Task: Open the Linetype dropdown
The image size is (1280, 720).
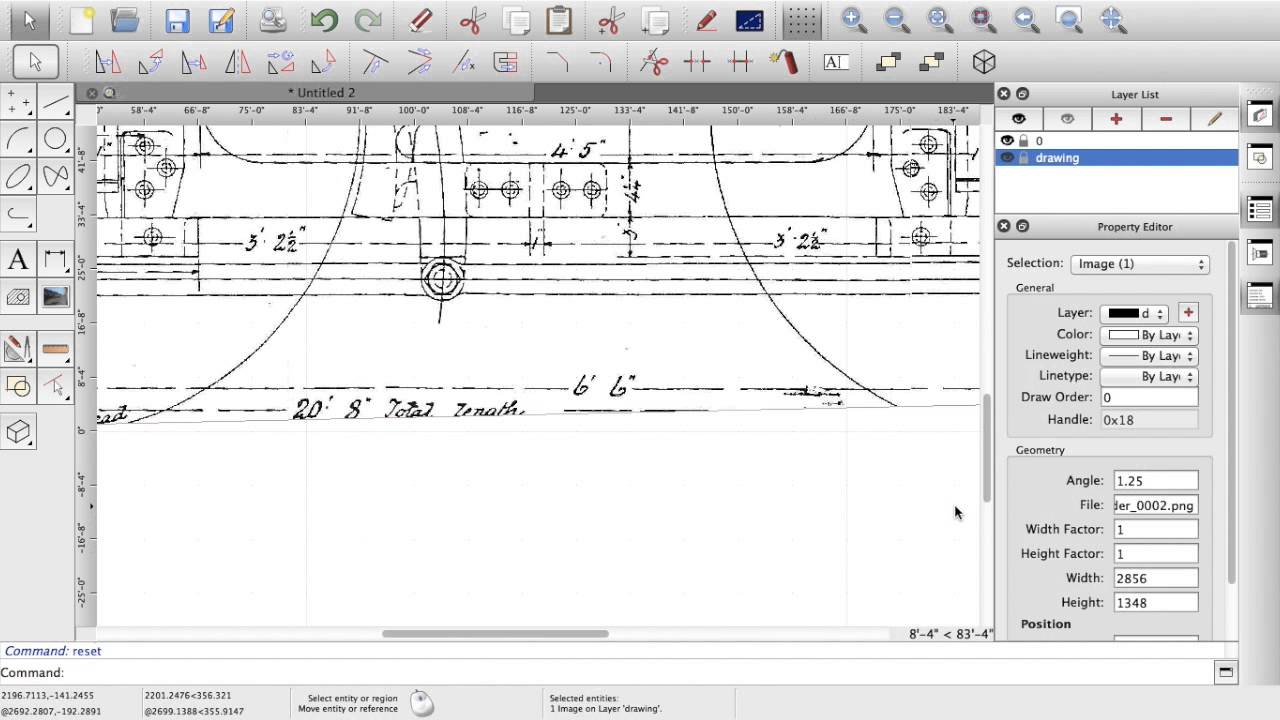Action: tap(1148, 376)
